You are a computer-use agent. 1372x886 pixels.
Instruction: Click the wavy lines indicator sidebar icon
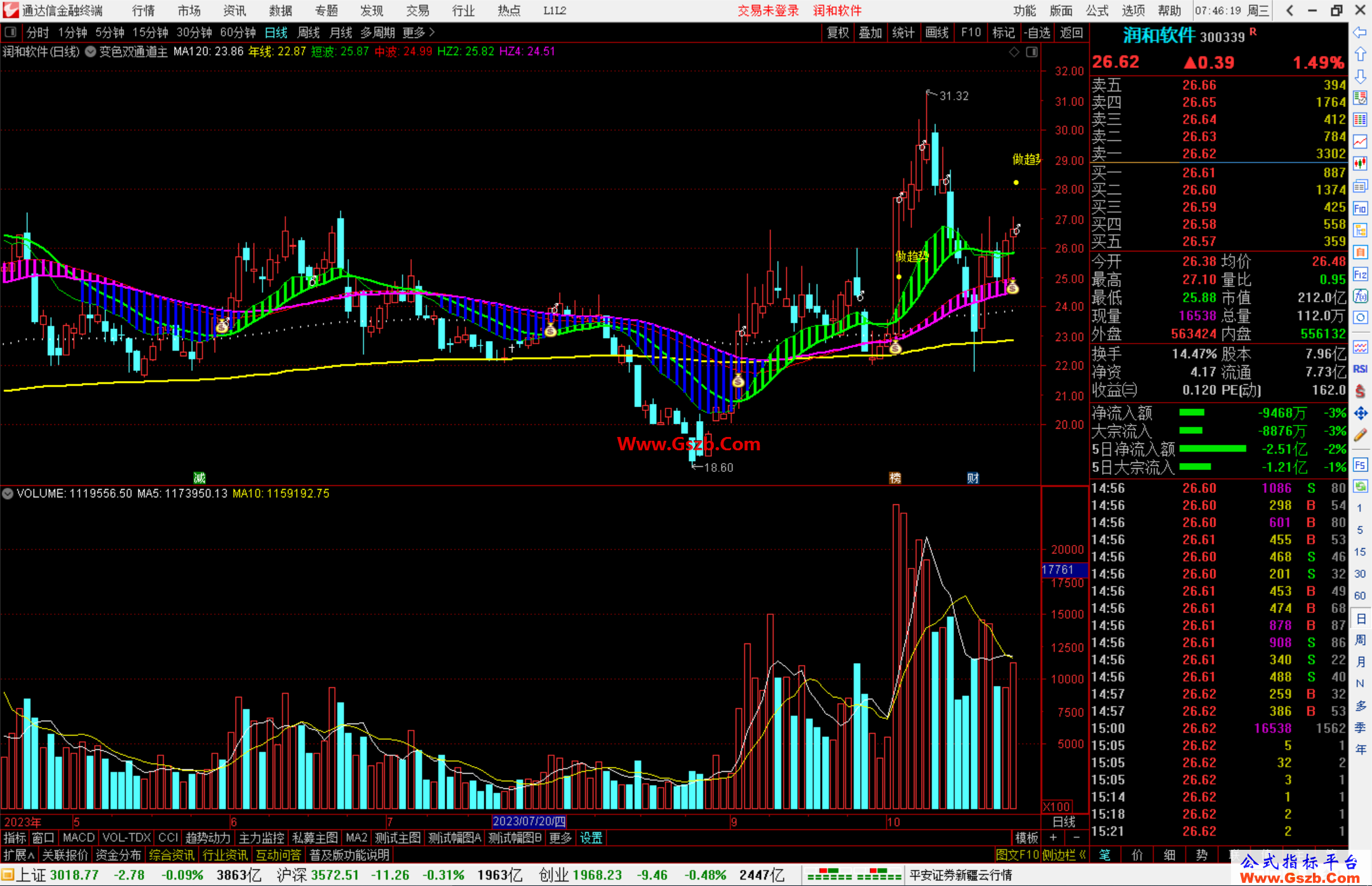point(1360,347)
